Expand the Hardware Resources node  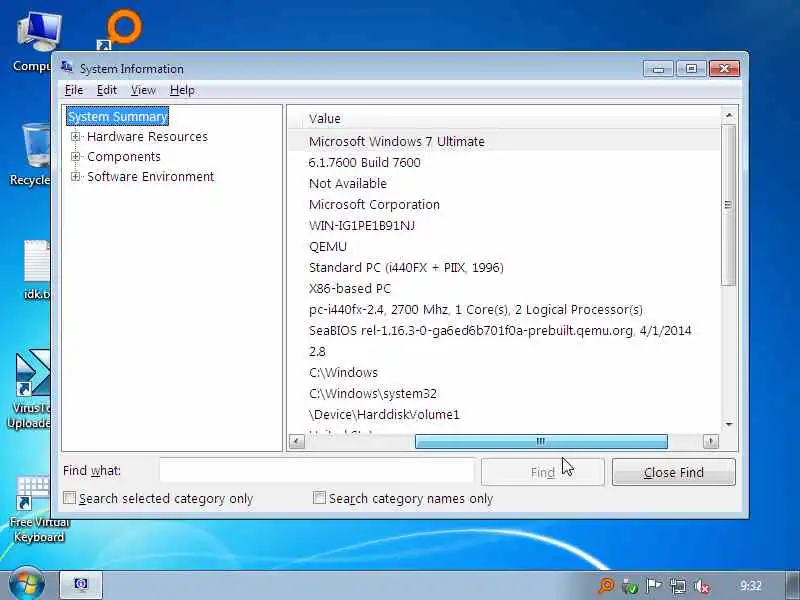pos(76,136)
